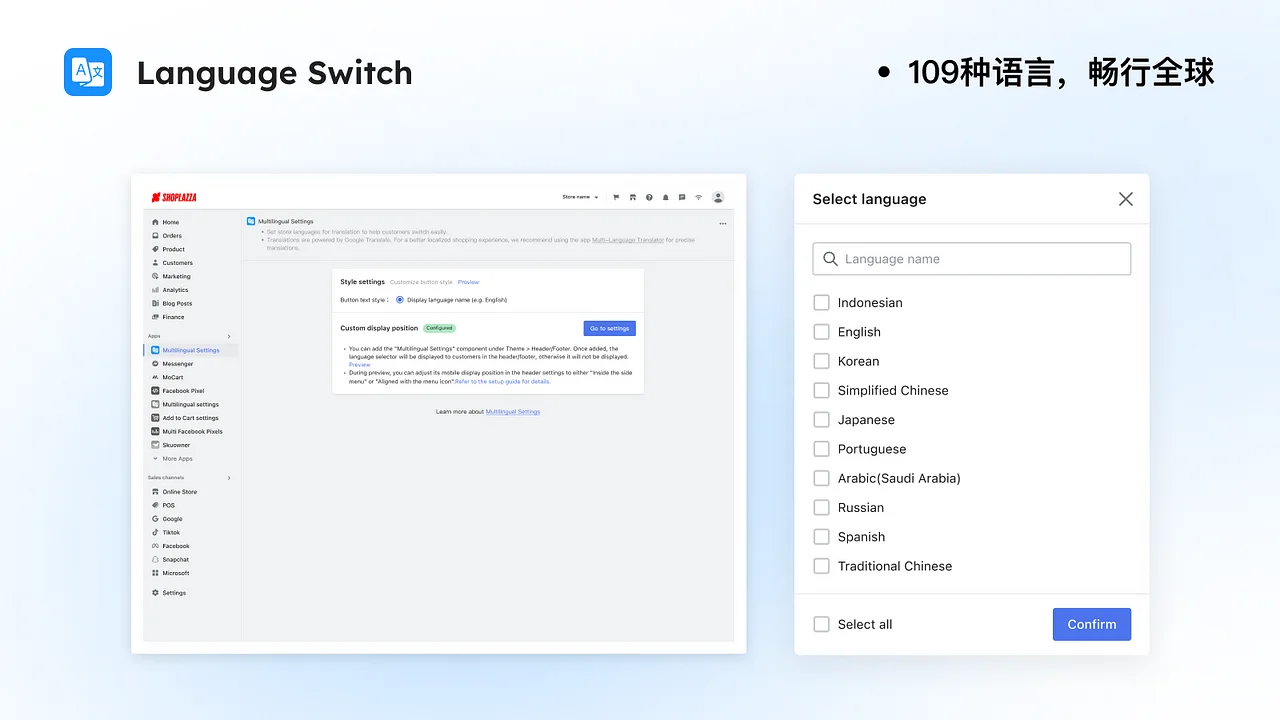Click the three-dot more options icon
The width and height of the screenshot is (1280, 720).
tap(723, 223)
